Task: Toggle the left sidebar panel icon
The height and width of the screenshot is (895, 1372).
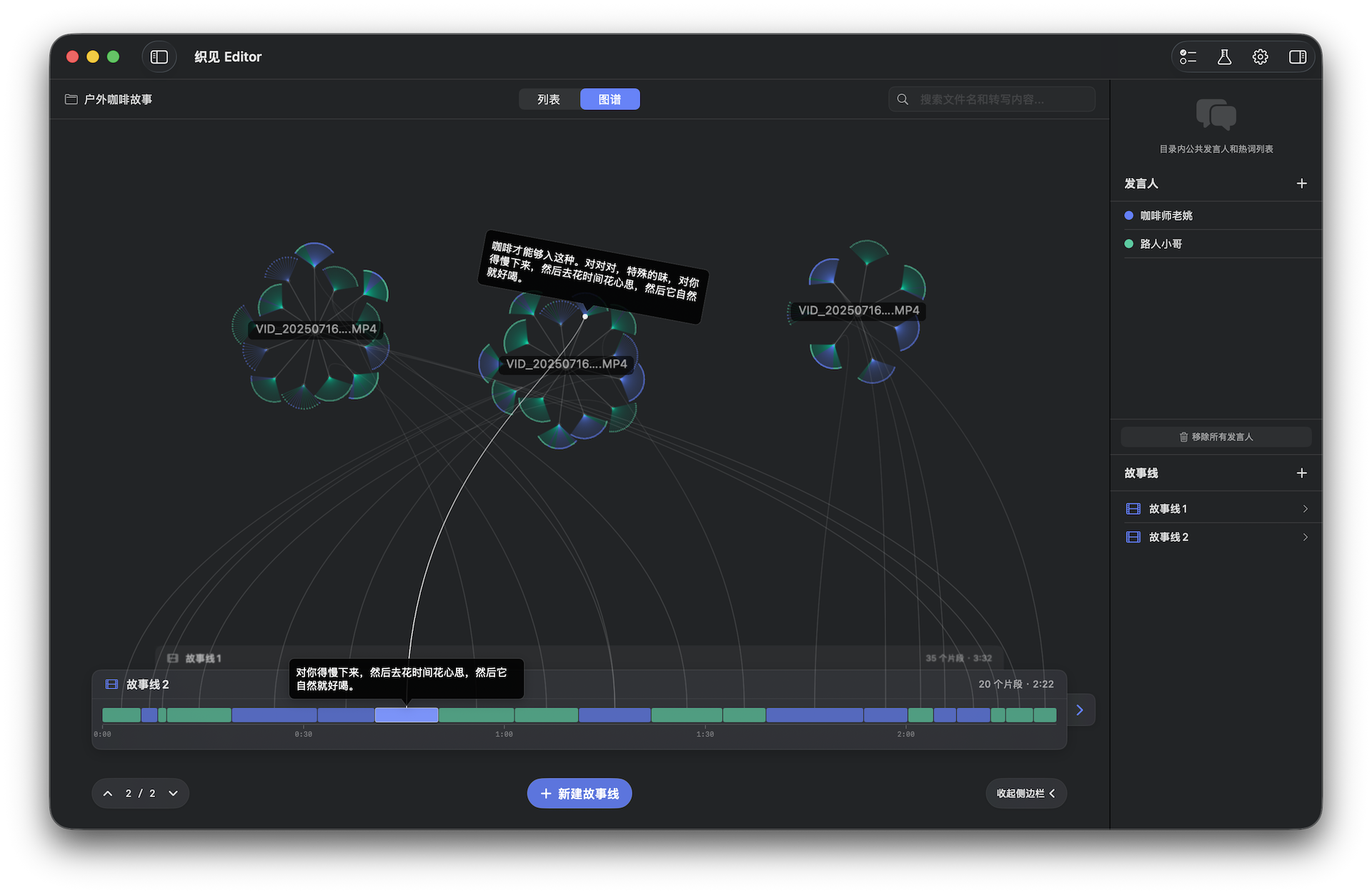Action: coord(159,56)
